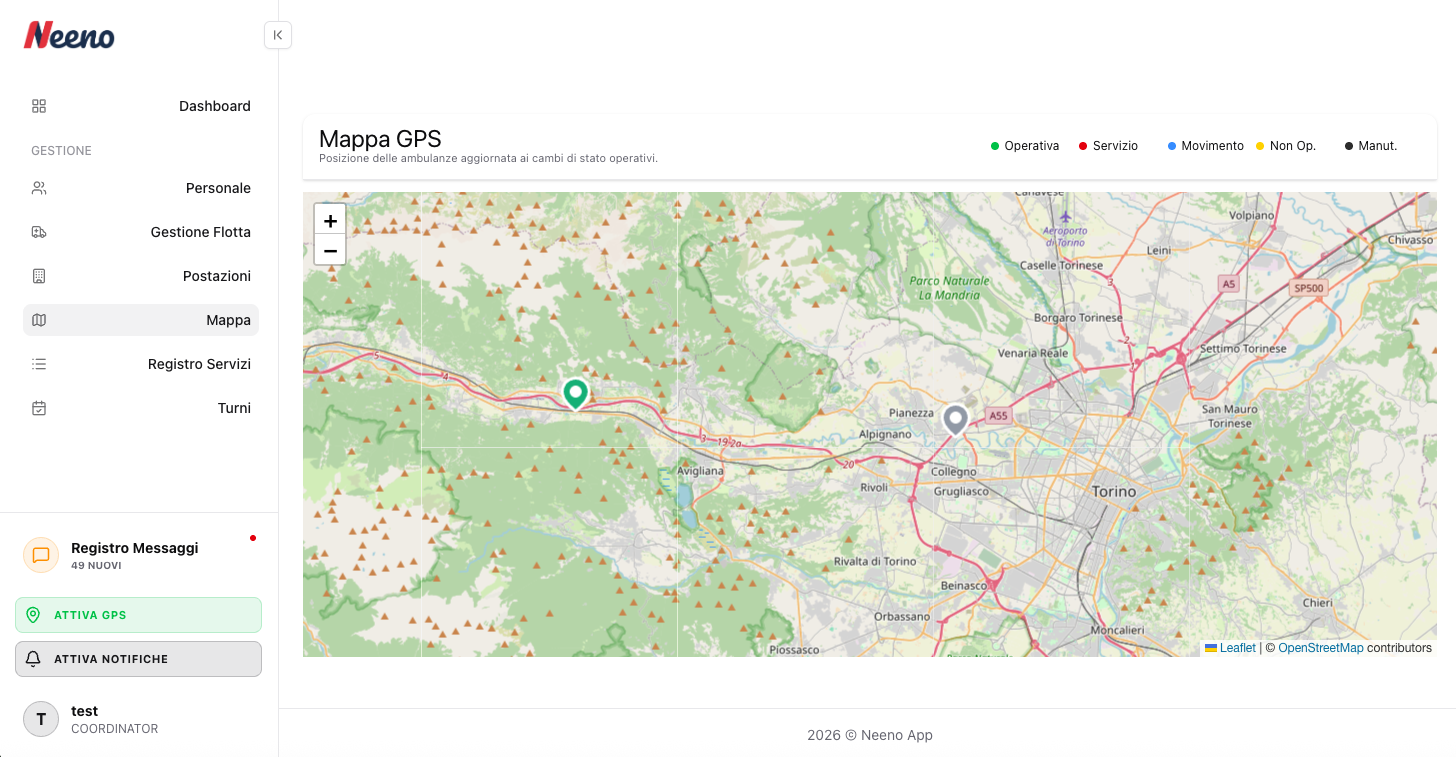Screen dimensions: 1456x757
Task: Click the yellow Non Op. legend dot
Action: point(1260,146)
